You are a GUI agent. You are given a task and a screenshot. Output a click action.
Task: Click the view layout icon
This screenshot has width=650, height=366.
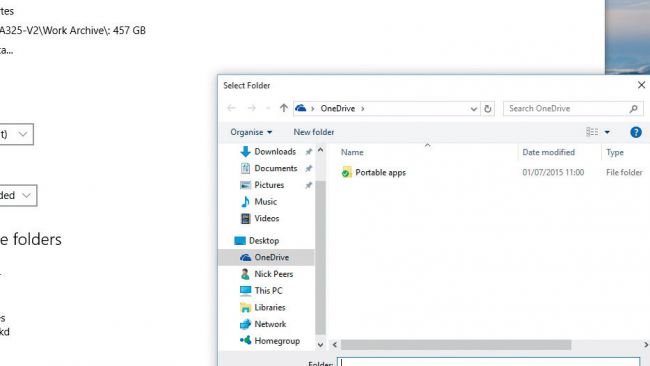point(592,132)
